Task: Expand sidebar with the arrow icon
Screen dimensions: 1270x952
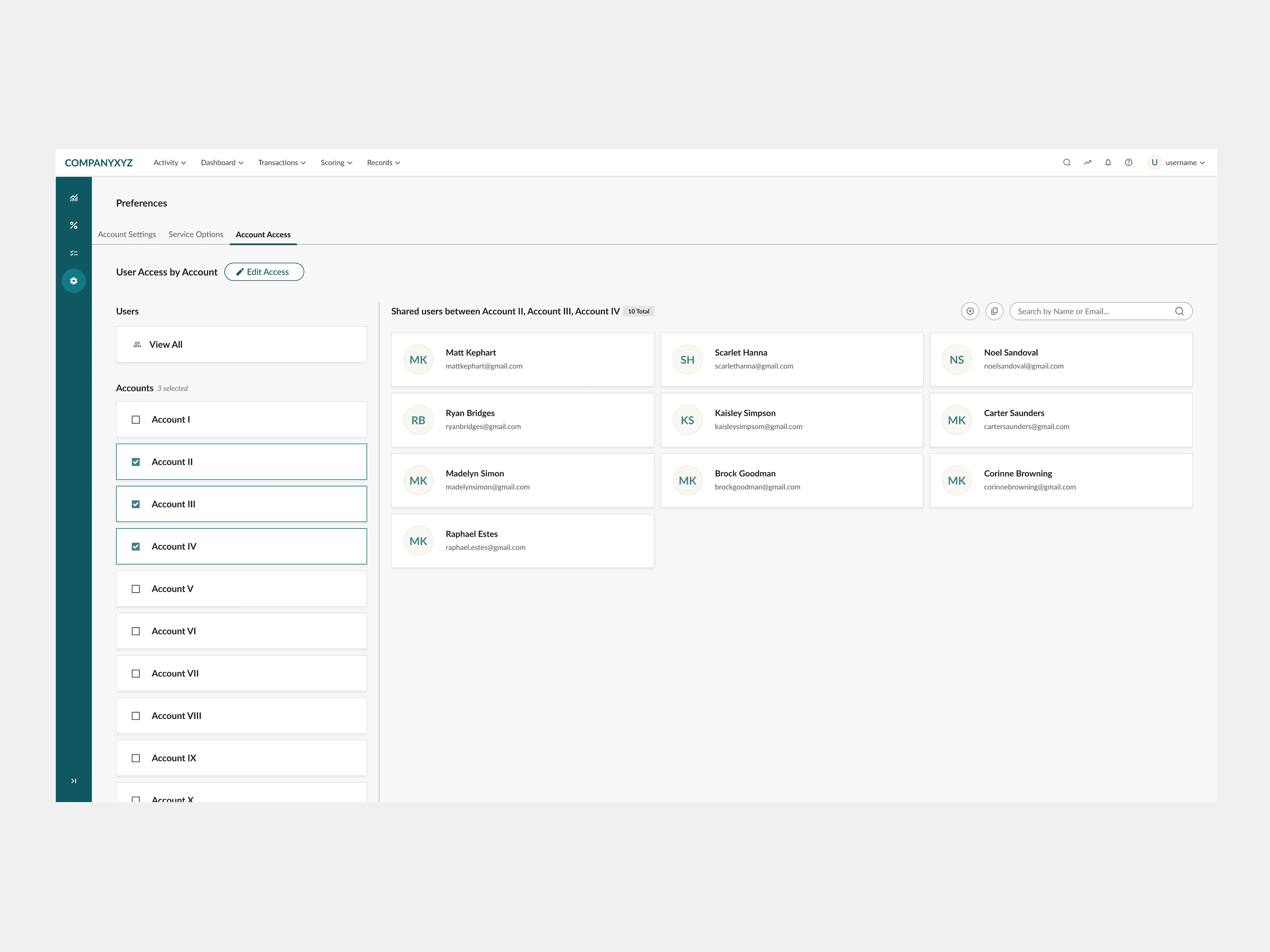Action: click(73, 781)
